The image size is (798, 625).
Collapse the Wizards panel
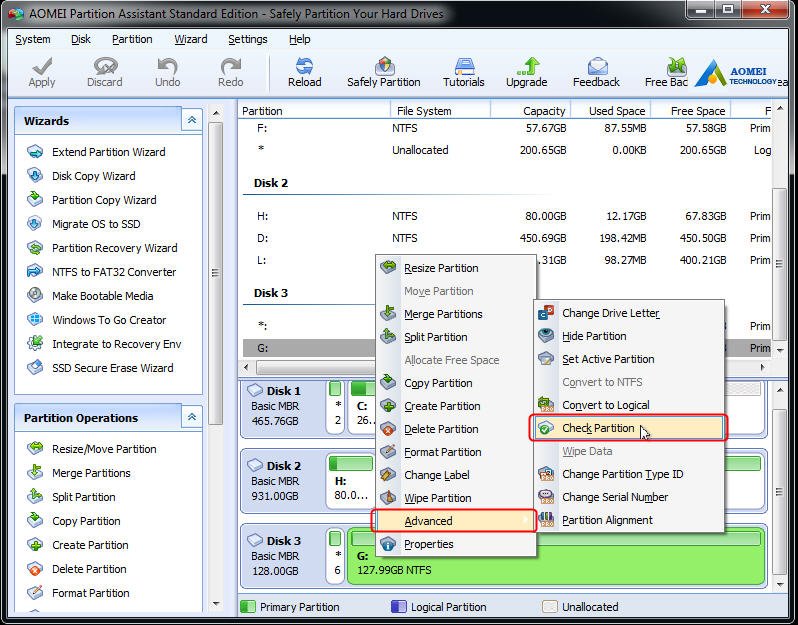click(x=192, y=121)
